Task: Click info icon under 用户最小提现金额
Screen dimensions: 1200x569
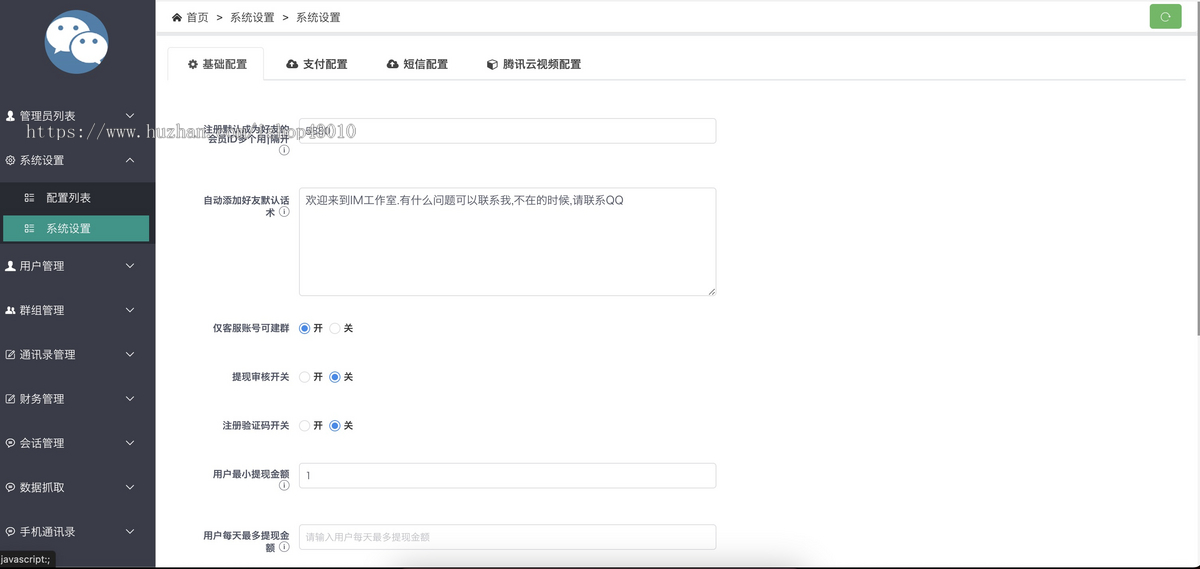Action: [284, 486]
